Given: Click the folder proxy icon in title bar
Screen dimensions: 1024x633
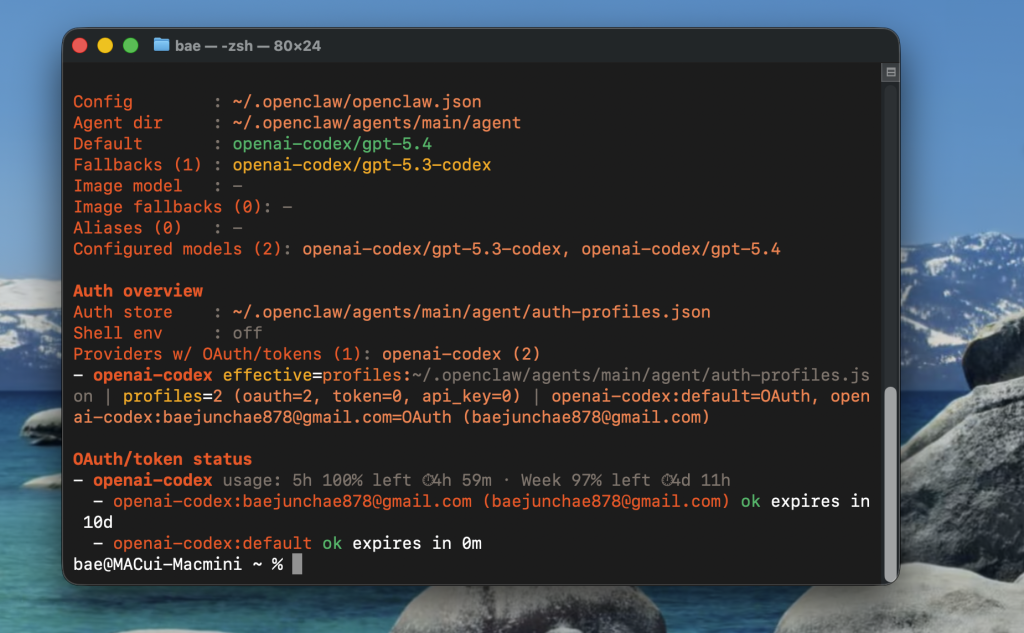Looking at the screenshot, I should (161, 46).
